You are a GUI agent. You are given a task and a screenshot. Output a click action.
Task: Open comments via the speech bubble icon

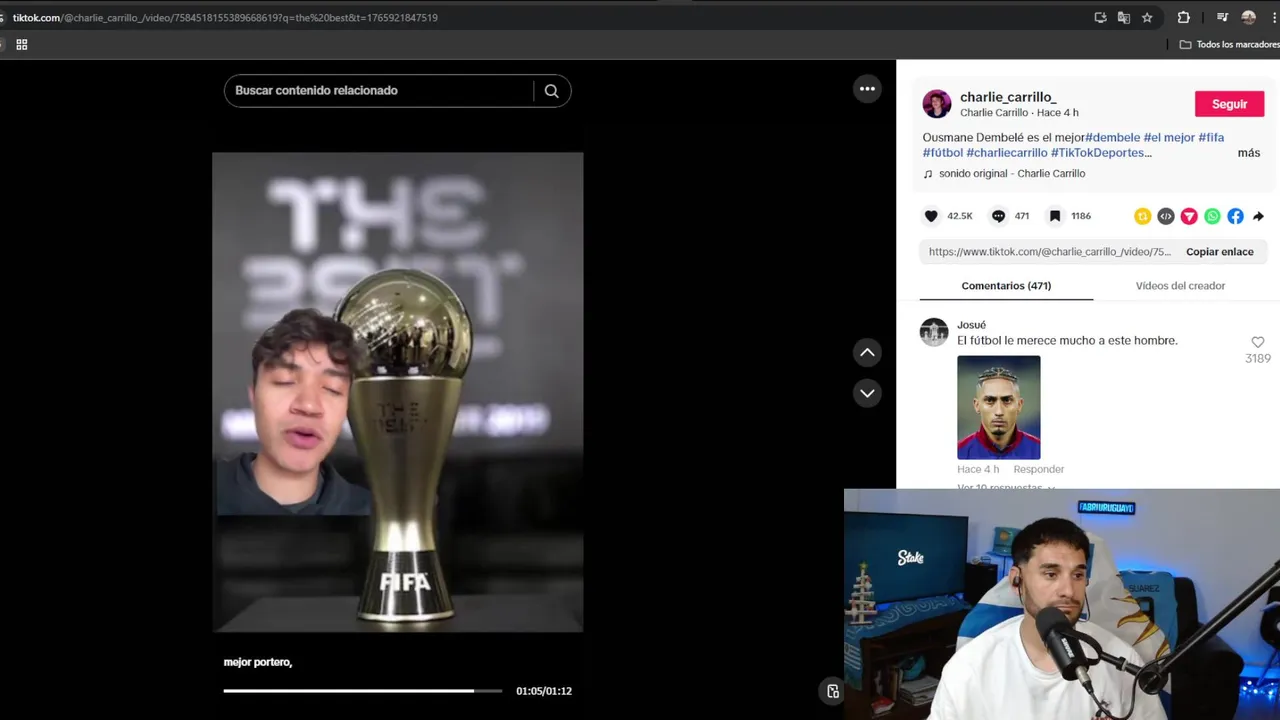998,216
